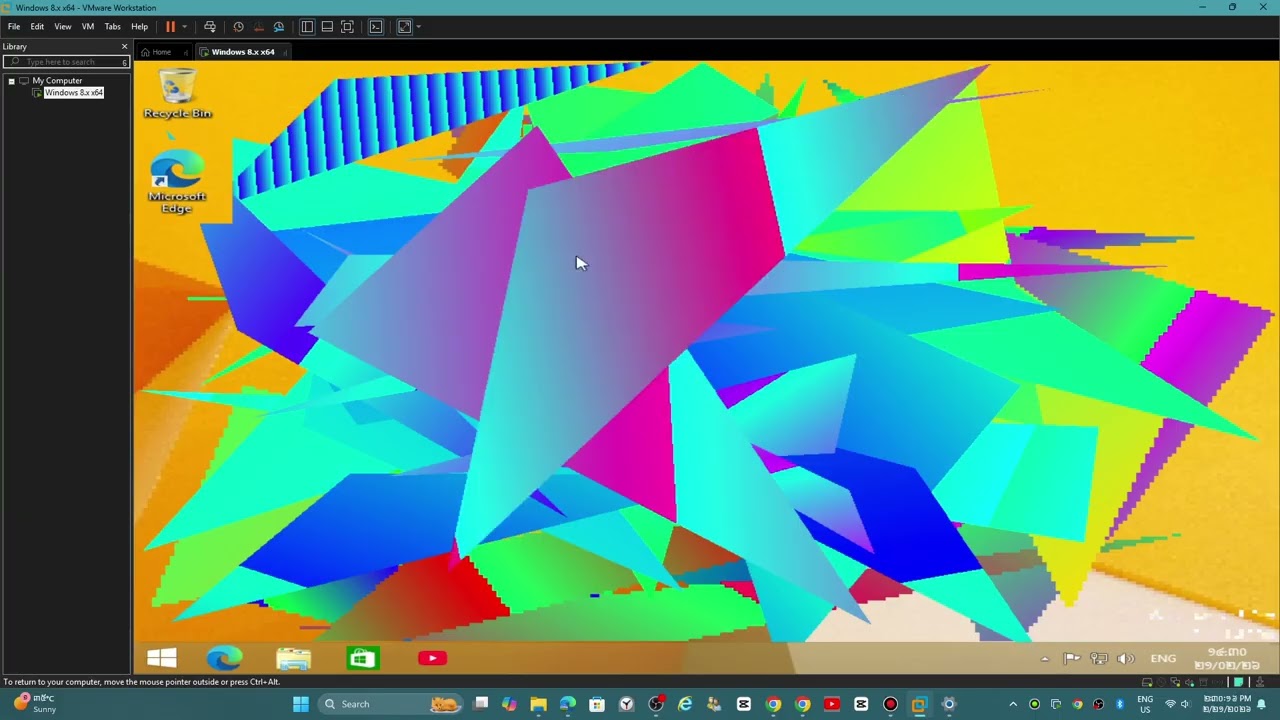Open the VM menu
Image resolution: width=1280 pixels, height=720 pixels.
pos(88,27)
